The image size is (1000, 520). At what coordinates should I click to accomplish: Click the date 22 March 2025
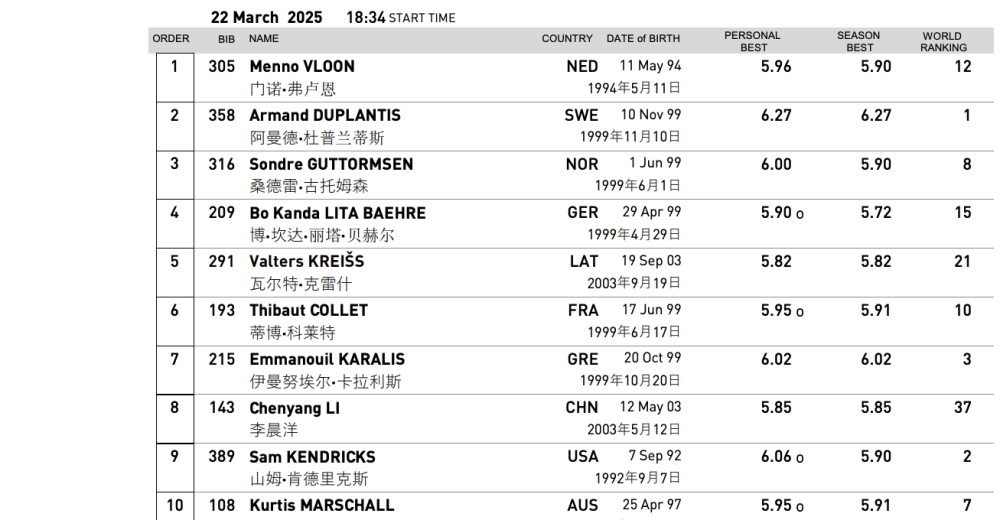267,18
